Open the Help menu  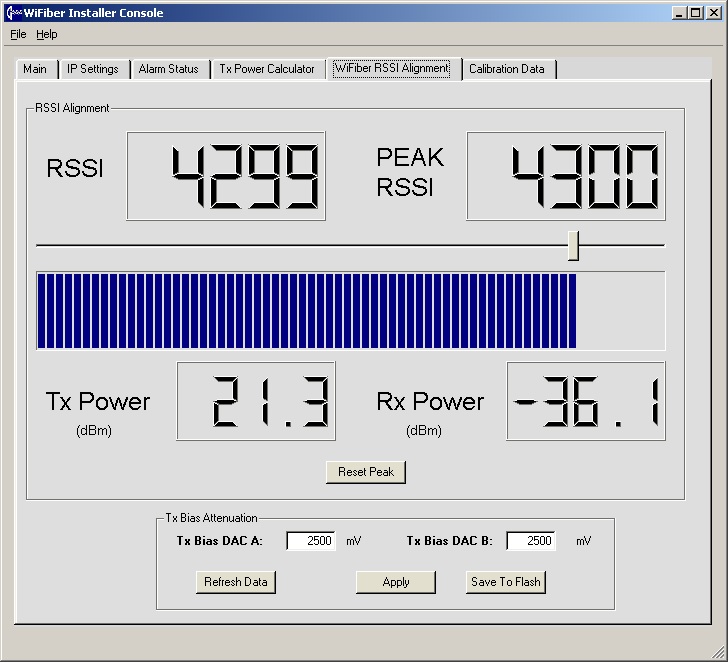tap(46, 34)
